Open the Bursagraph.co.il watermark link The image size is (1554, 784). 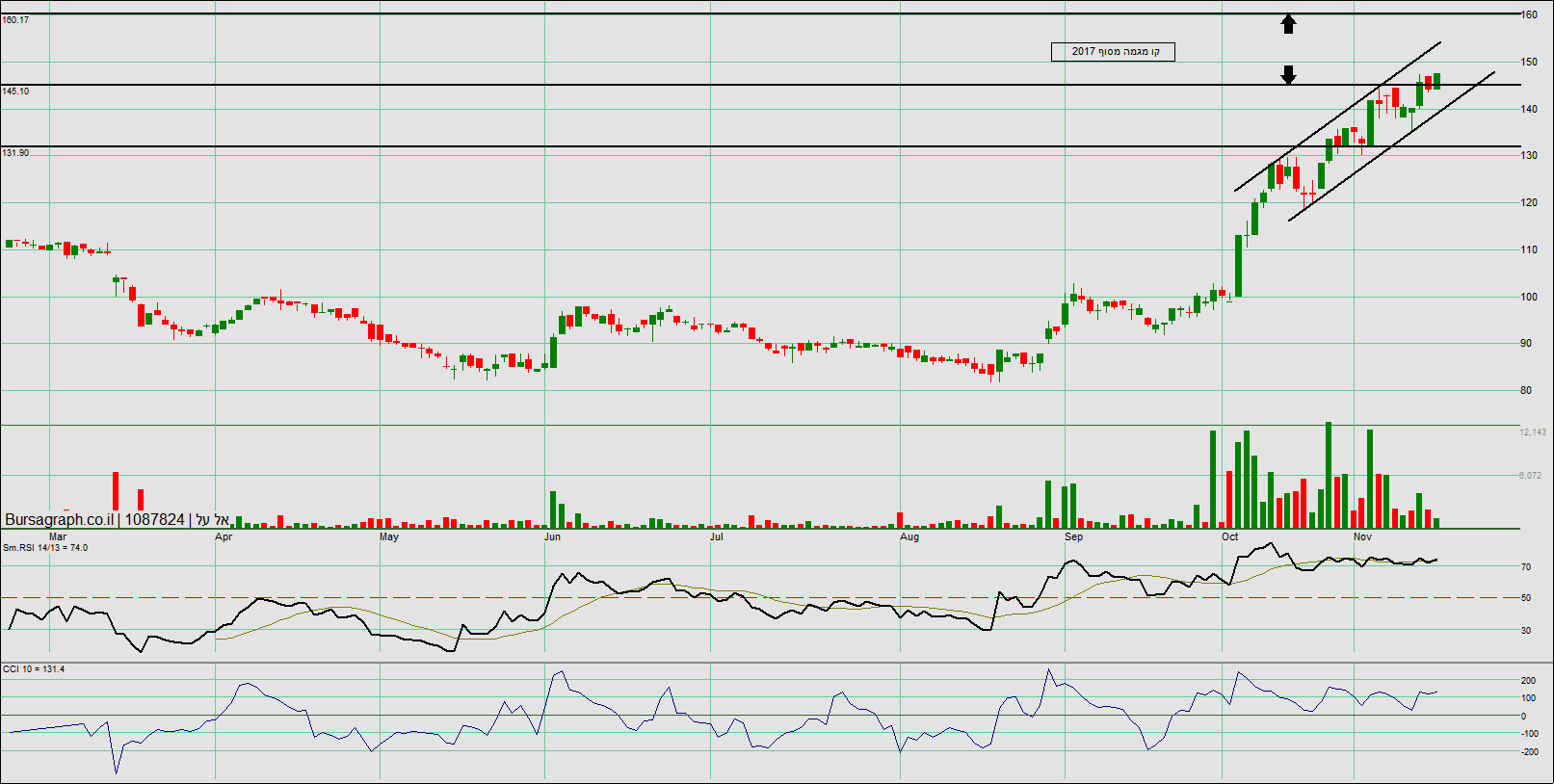(59, 520)
